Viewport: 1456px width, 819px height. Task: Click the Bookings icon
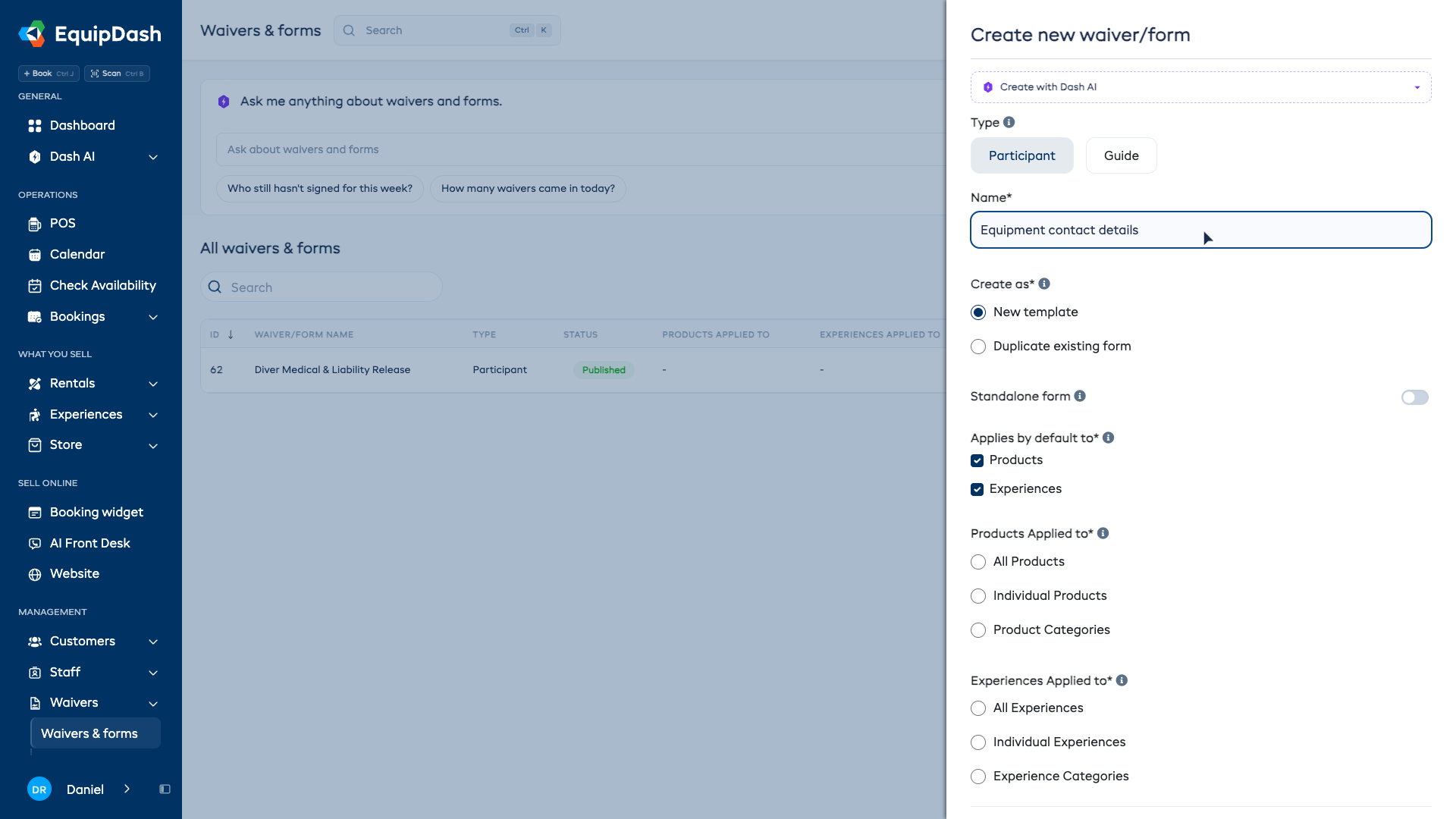(35, 317)
